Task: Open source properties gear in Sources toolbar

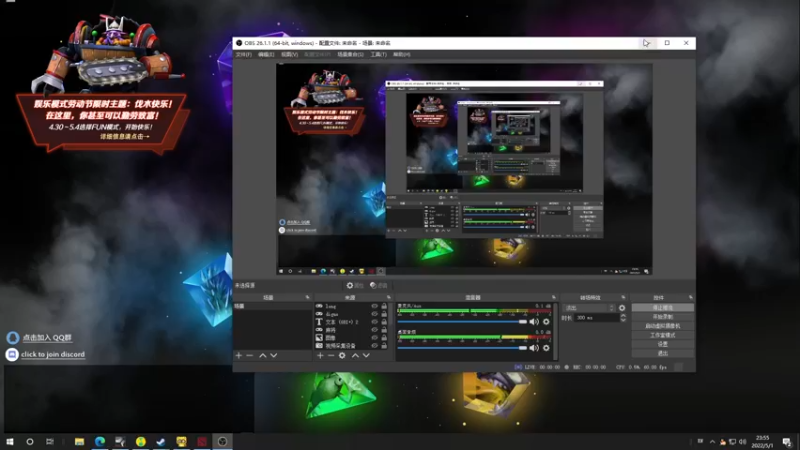Action: pos(342,355)
